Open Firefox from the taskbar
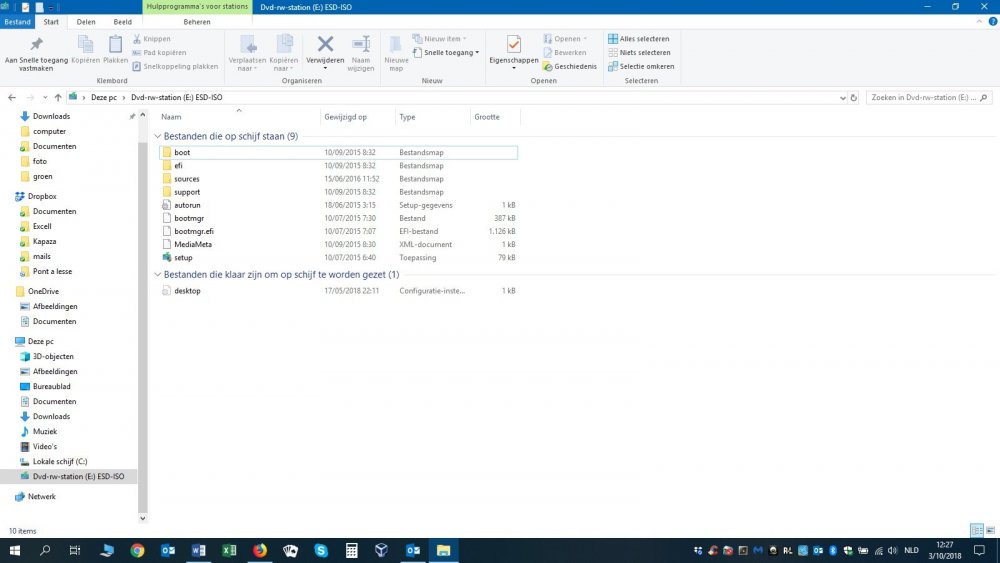Viewport: 1000px width, 563px height. coord(260,550)
